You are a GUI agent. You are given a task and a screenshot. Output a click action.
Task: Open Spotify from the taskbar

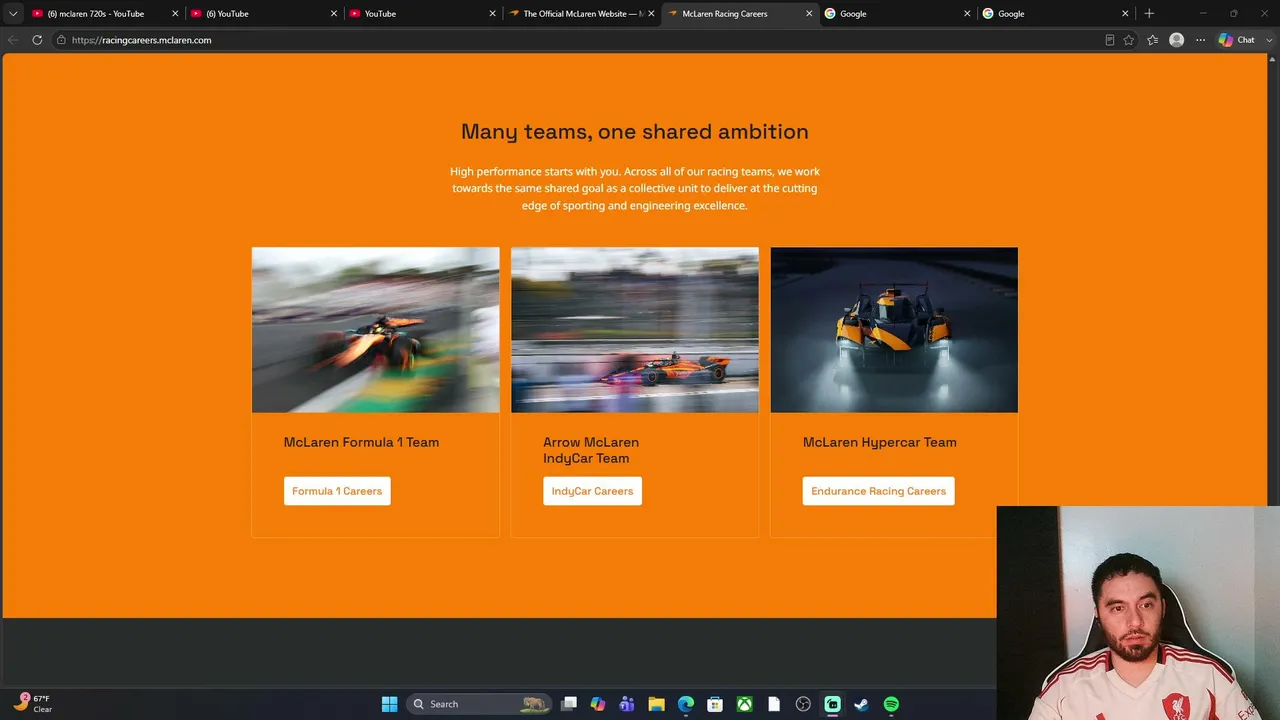(891, 704)
